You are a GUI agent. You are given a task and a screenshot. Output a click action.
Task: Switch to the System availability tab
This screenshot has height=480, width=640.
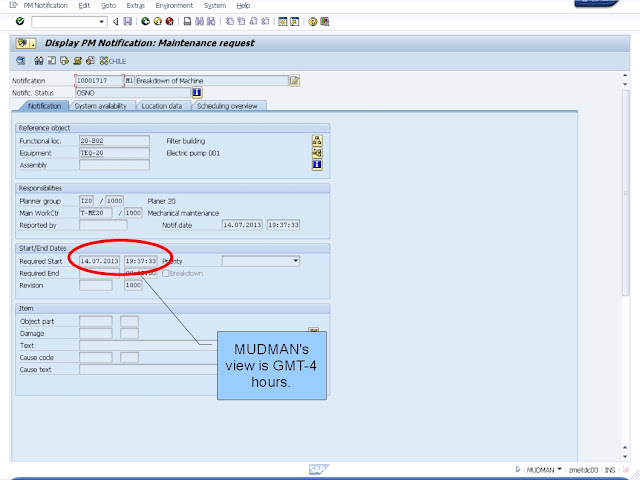101,106
